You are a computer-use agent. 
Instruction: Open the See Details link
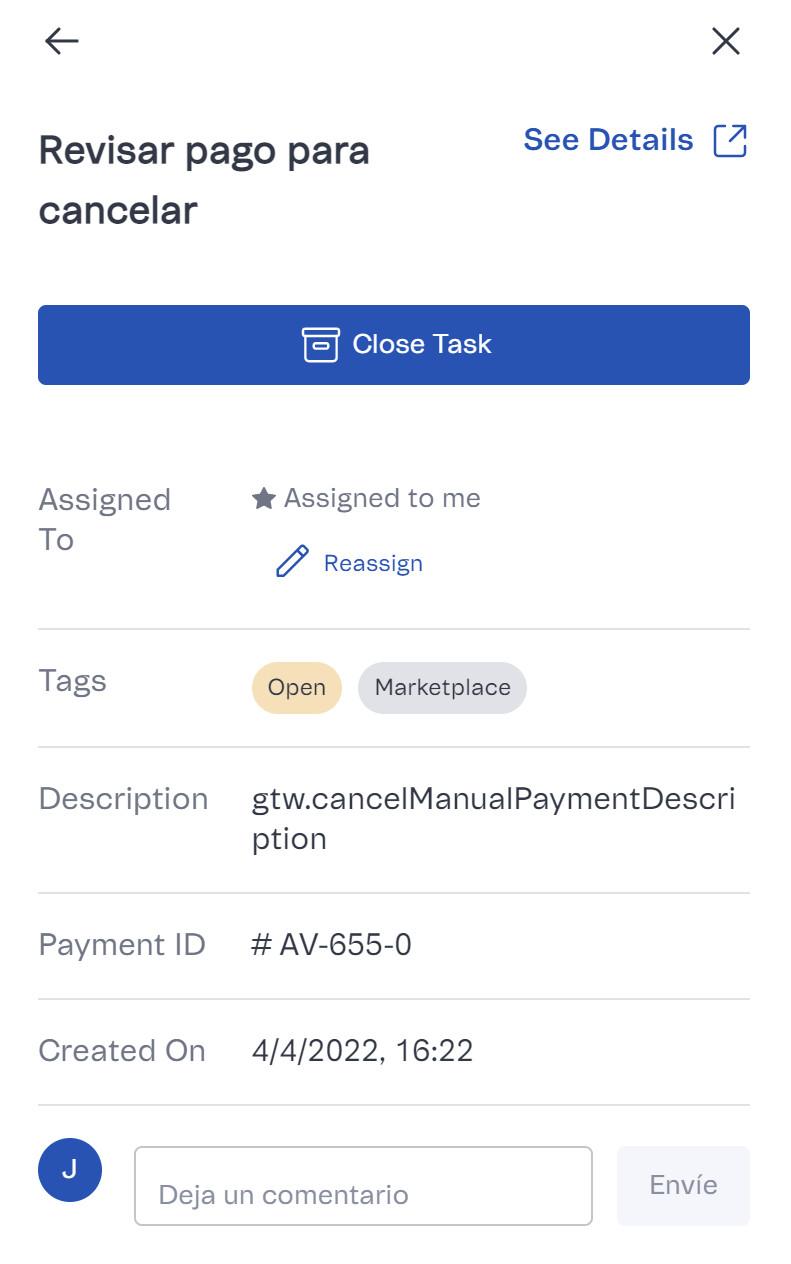[608, 140]
